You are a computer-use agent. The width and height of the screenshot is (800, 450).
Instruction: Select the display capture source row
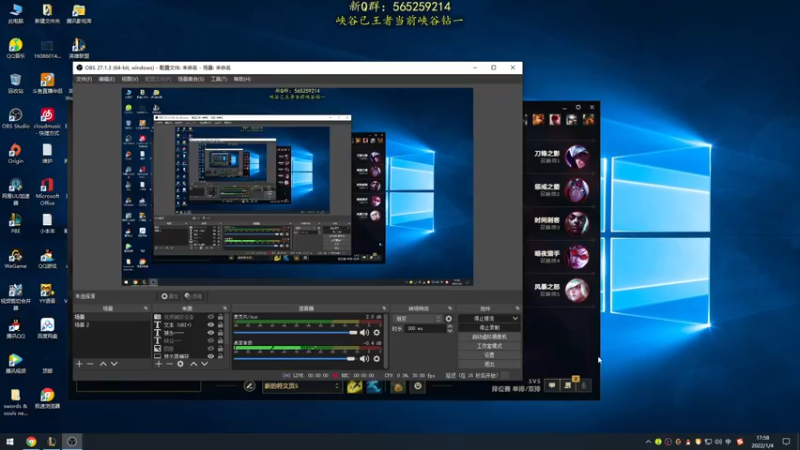point(190,356)
